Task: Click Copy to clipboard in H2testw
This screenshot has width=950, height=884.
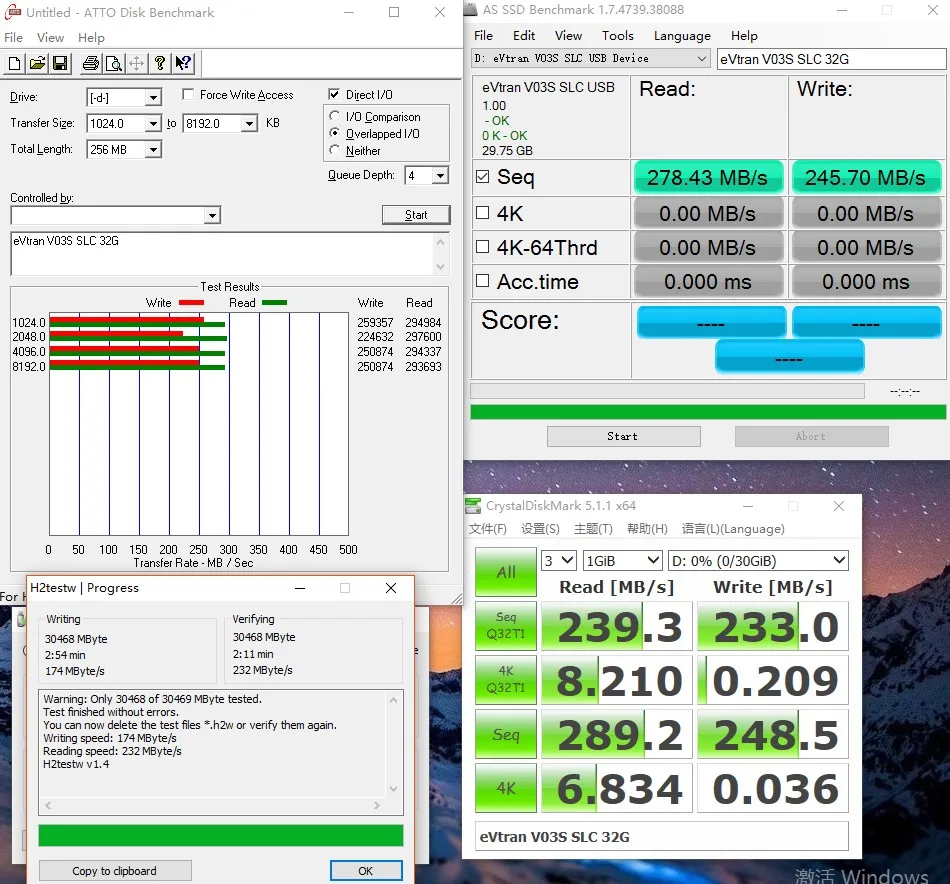Action: [x=115, y=871]
